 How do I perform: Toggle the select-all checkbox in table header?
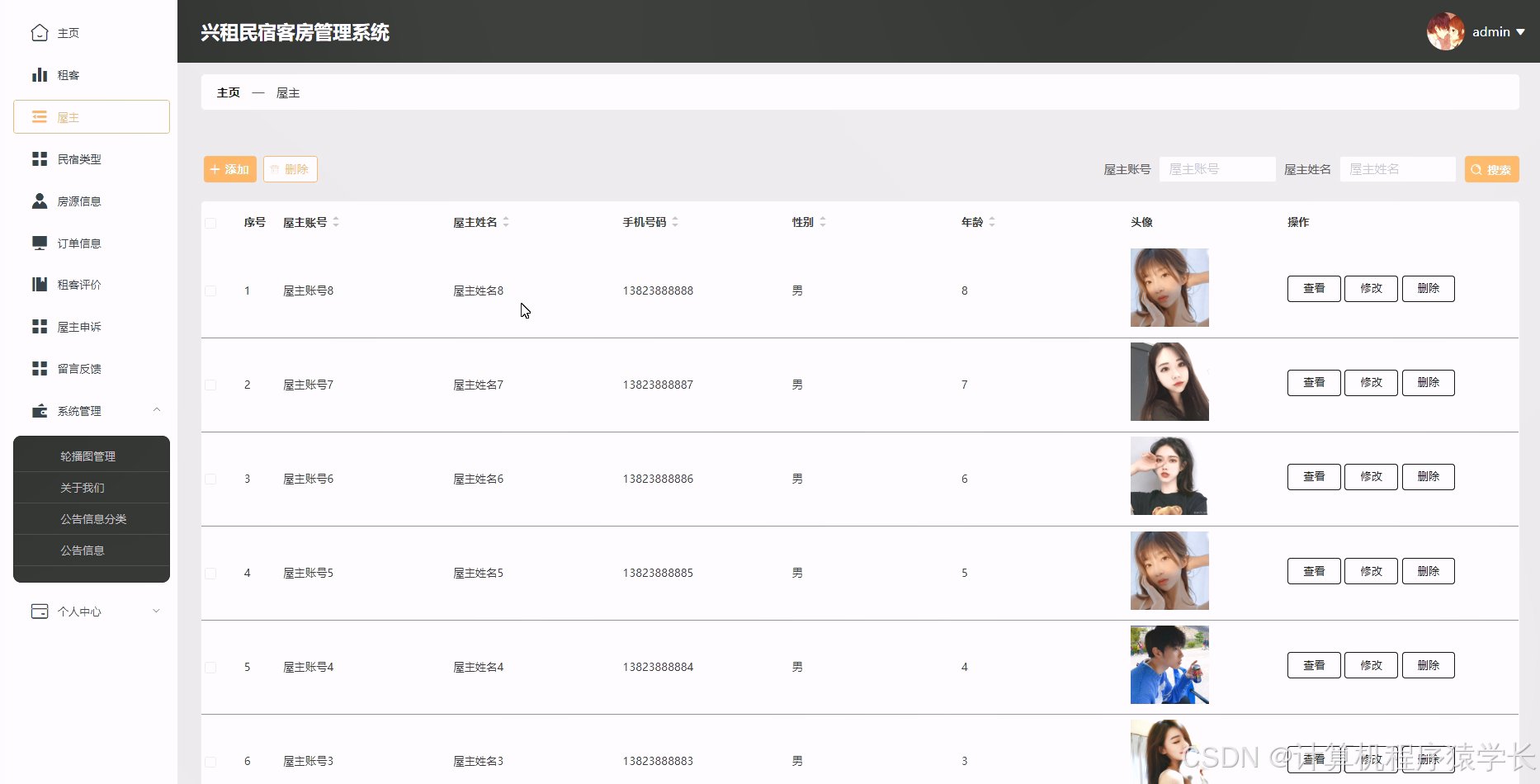point(210,223)
